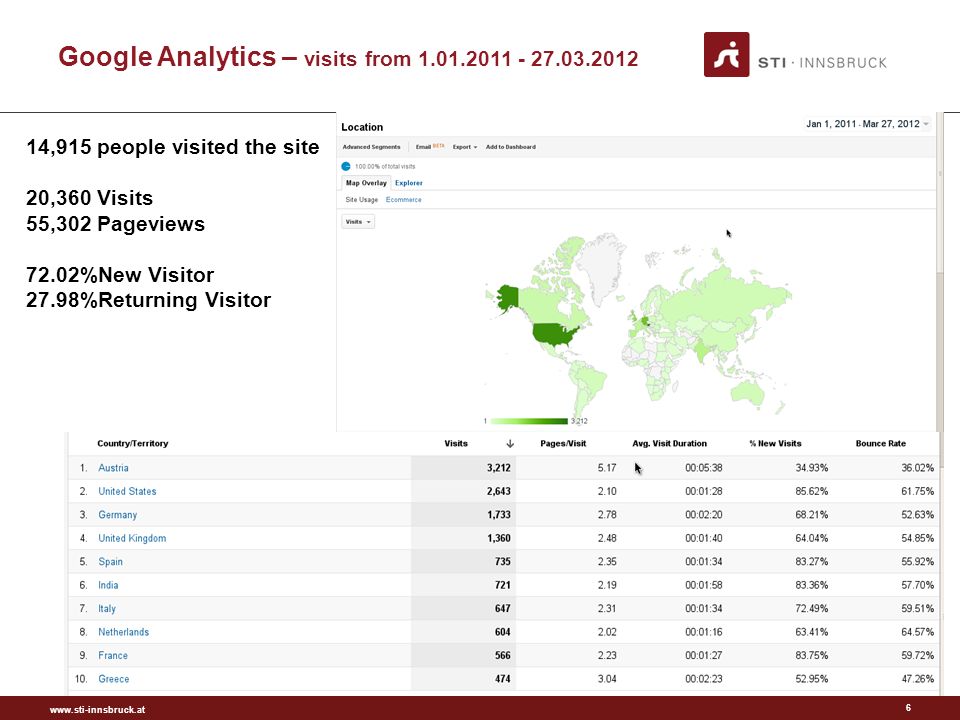Screen dimensions: 960x720
Task: Open the United States country link
Action: [x=127, y=491]
